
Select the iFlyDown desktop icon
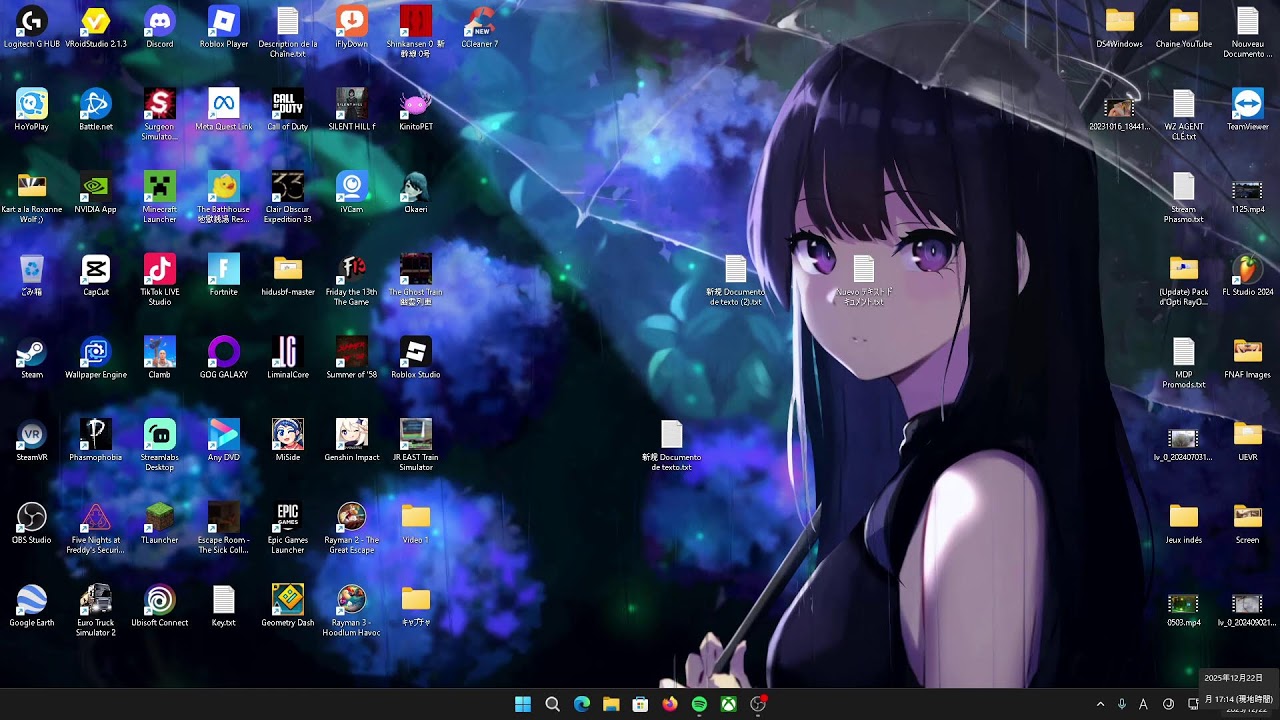[352, 28]
